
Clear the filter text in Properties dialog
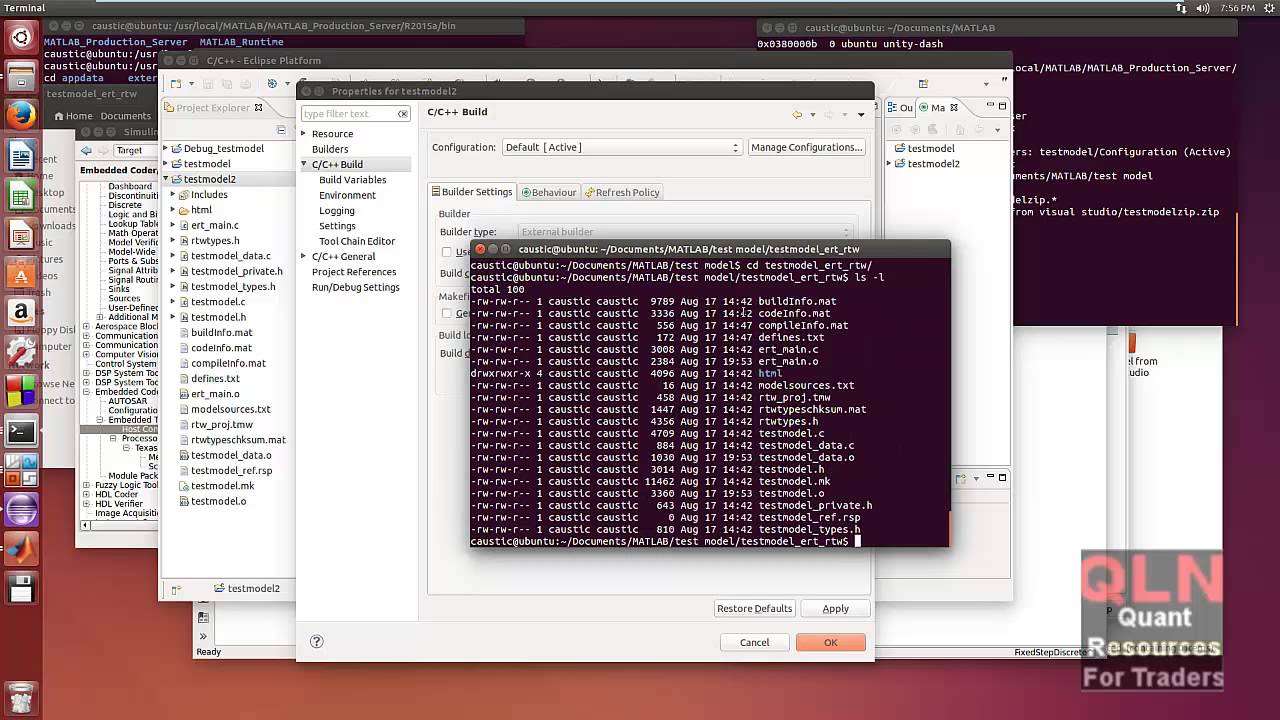pos(403,114)
